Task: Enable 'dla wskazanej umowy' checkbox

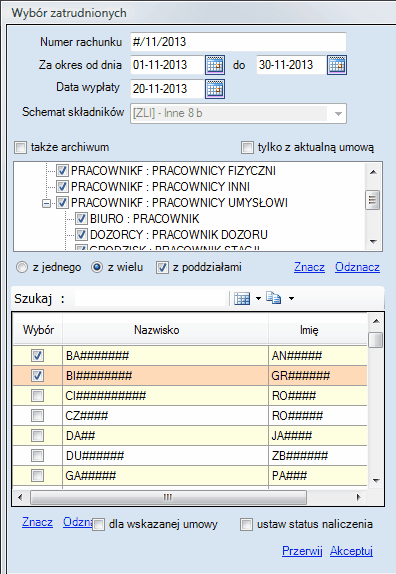Action: pyautogui.click(x=98, y=525)
